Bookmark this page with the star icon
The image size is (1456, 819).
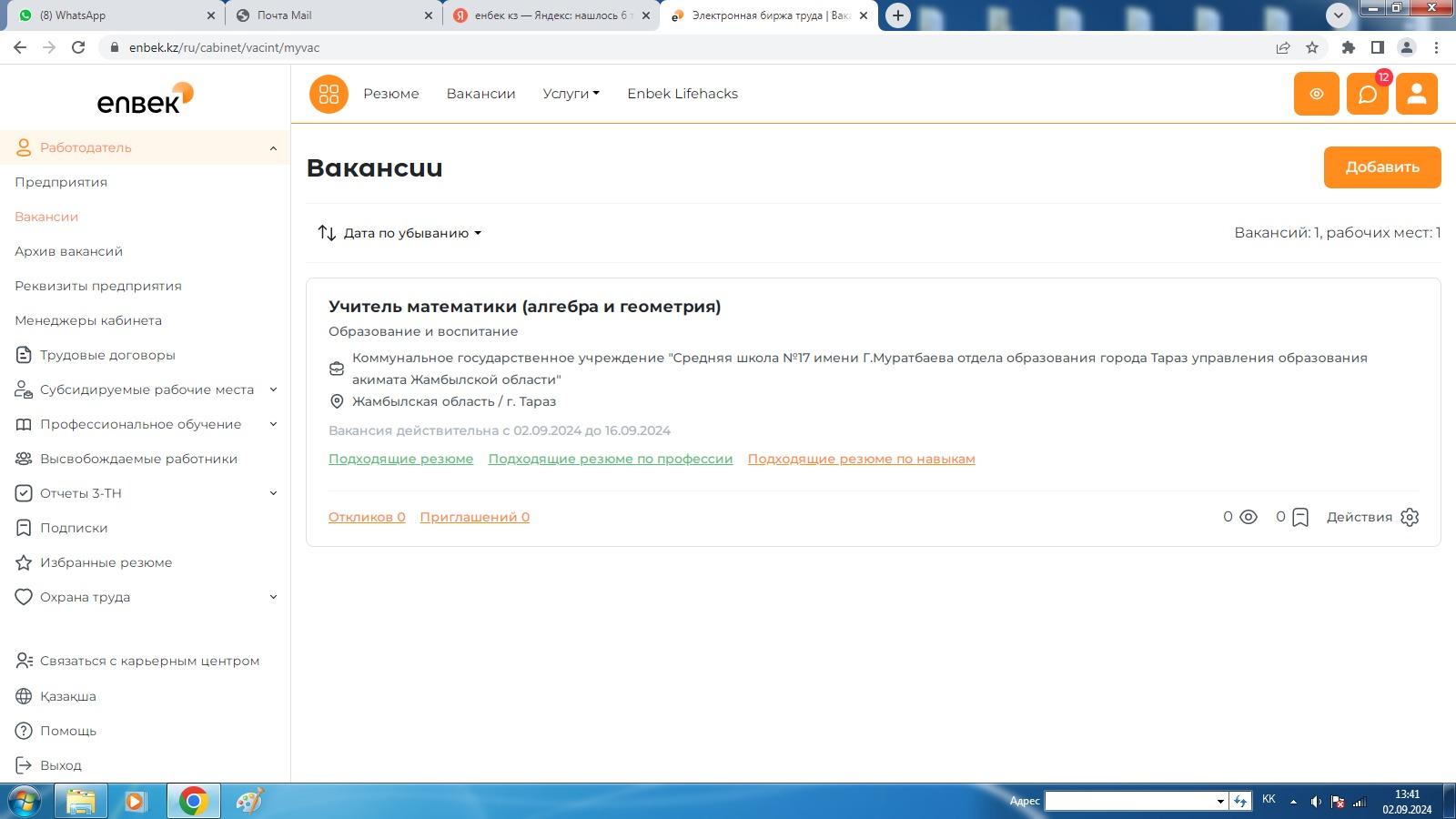click(x=1312, y=47)
